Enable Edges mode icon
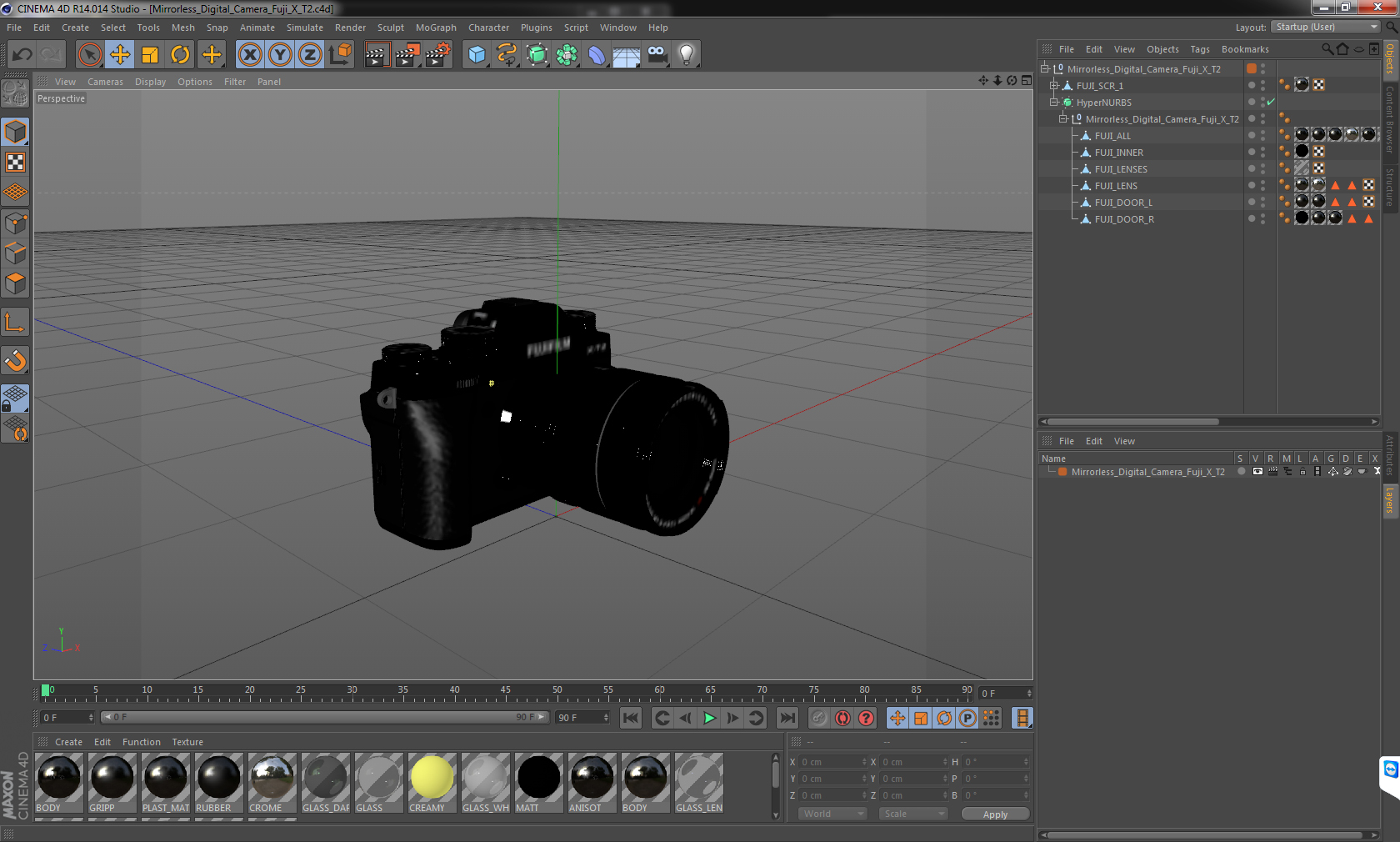1400x842 pixels. click(x=15, y=253)
